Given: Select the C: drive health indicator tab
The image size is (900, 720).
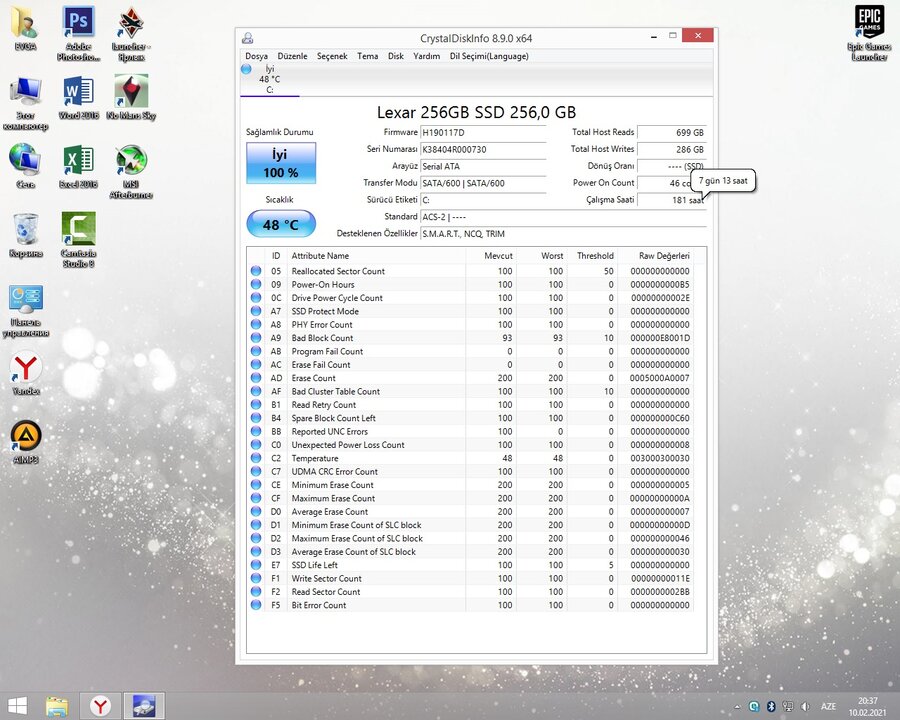Looking at the screenshot, I should (269, 79).
